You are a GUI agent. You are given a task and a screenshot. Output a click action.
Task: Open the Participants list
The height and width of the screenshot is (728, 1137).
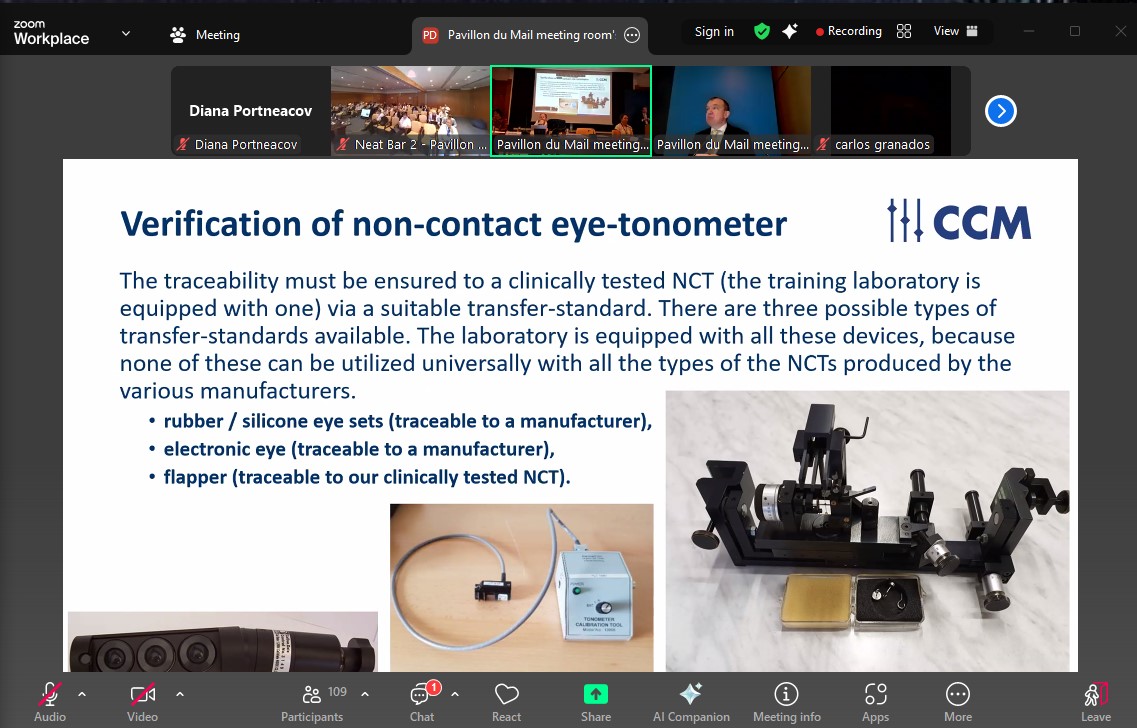(x=312, y=701)
